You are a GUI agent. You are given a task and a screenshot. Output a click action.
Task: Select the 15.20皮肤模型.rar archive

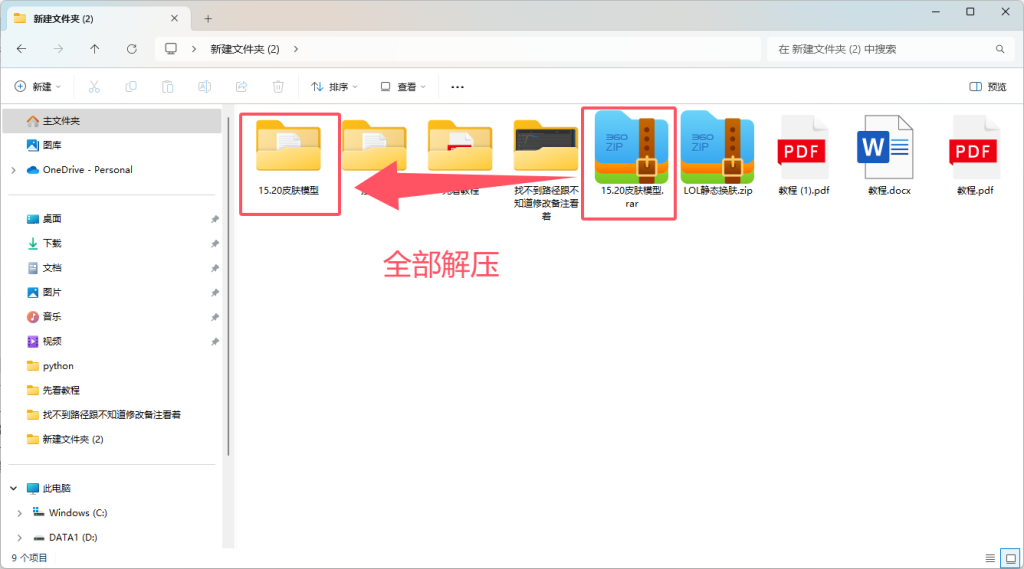[x=631, y=160]
